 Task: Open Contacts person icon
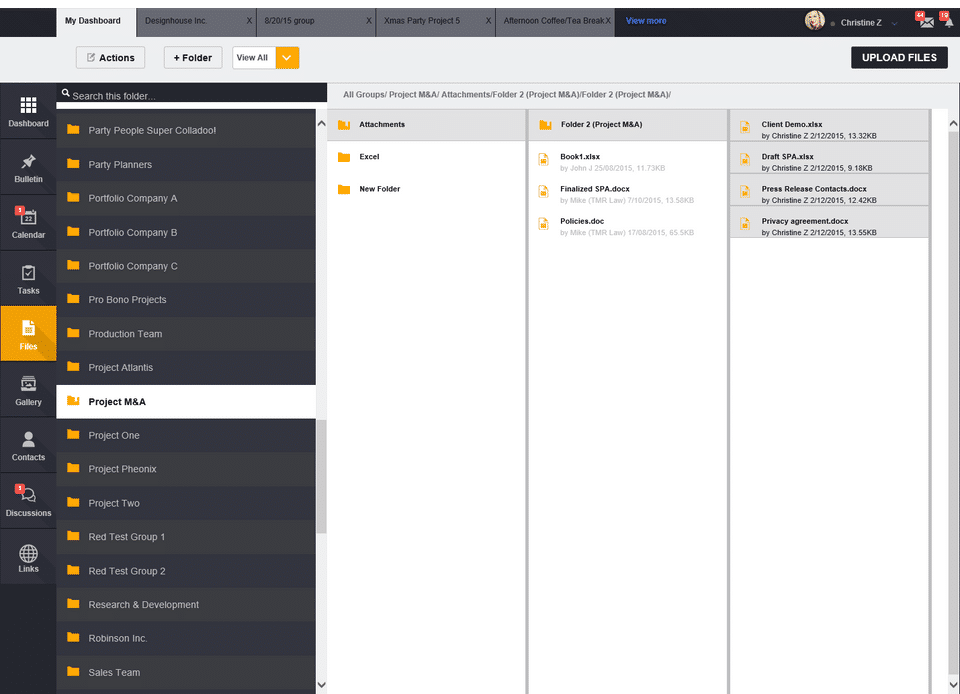[28, 439]
